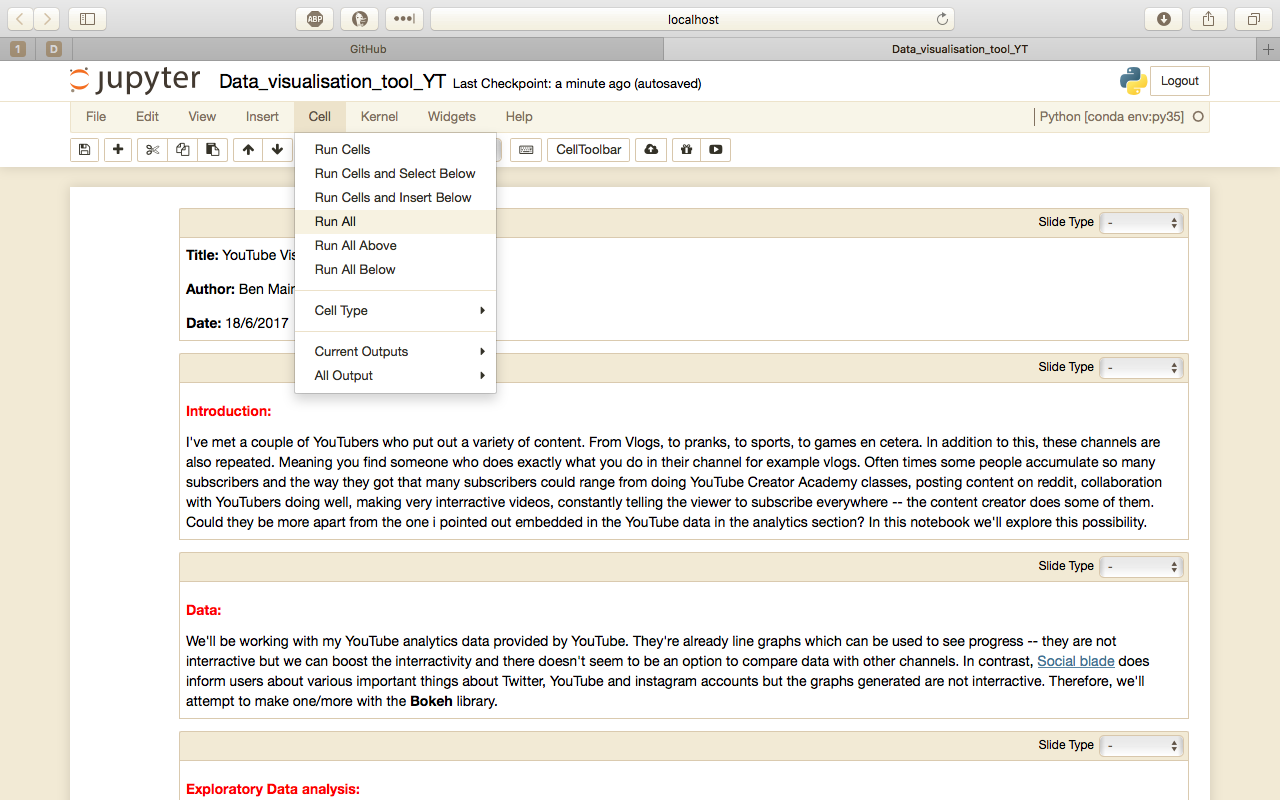Open Slide Type dropdown for the Introduction cell
Image resolution: width=1280 pixels, height=800 pixels.
point(1141,368)
